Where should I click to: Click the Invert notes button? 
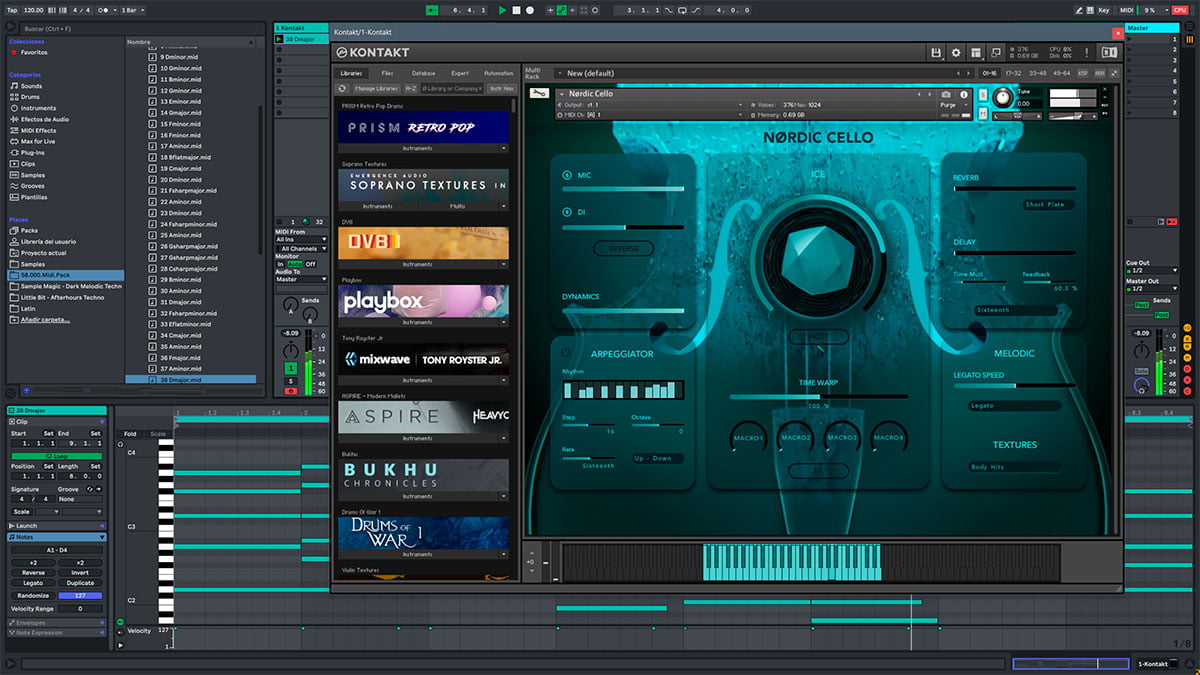tap(80, 572)
